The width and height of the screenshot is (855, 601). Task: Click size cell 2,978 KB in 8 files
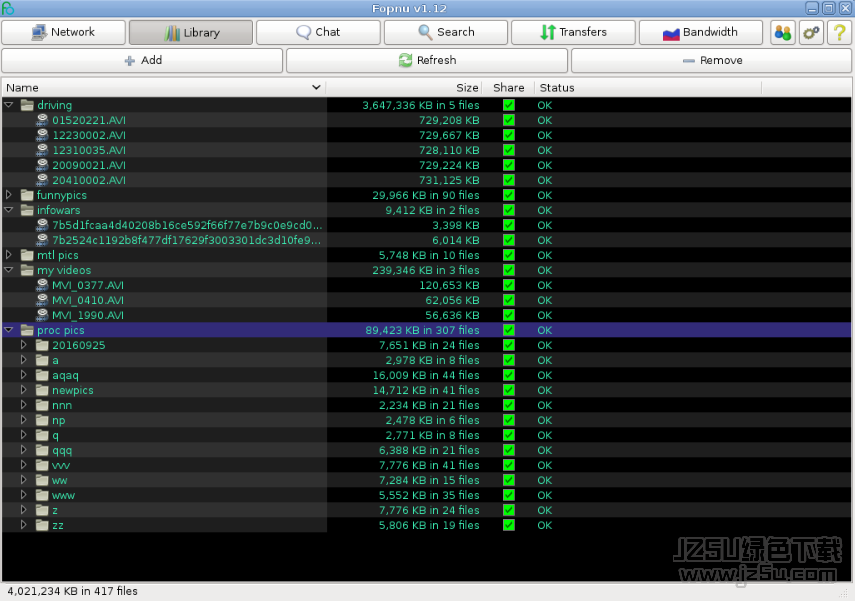click(x=432, y=360)
